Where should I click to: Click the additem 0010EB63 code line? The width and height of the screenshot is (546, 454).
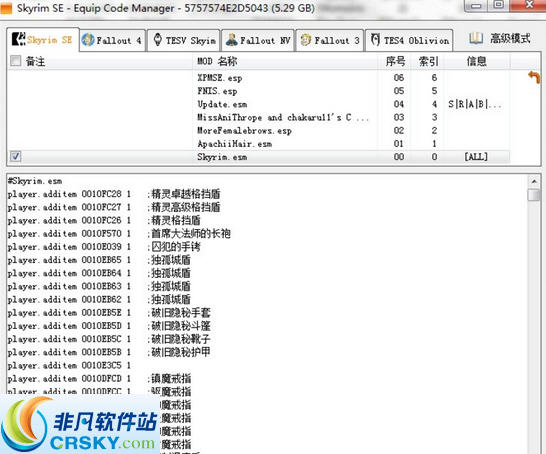pos(99,287)
